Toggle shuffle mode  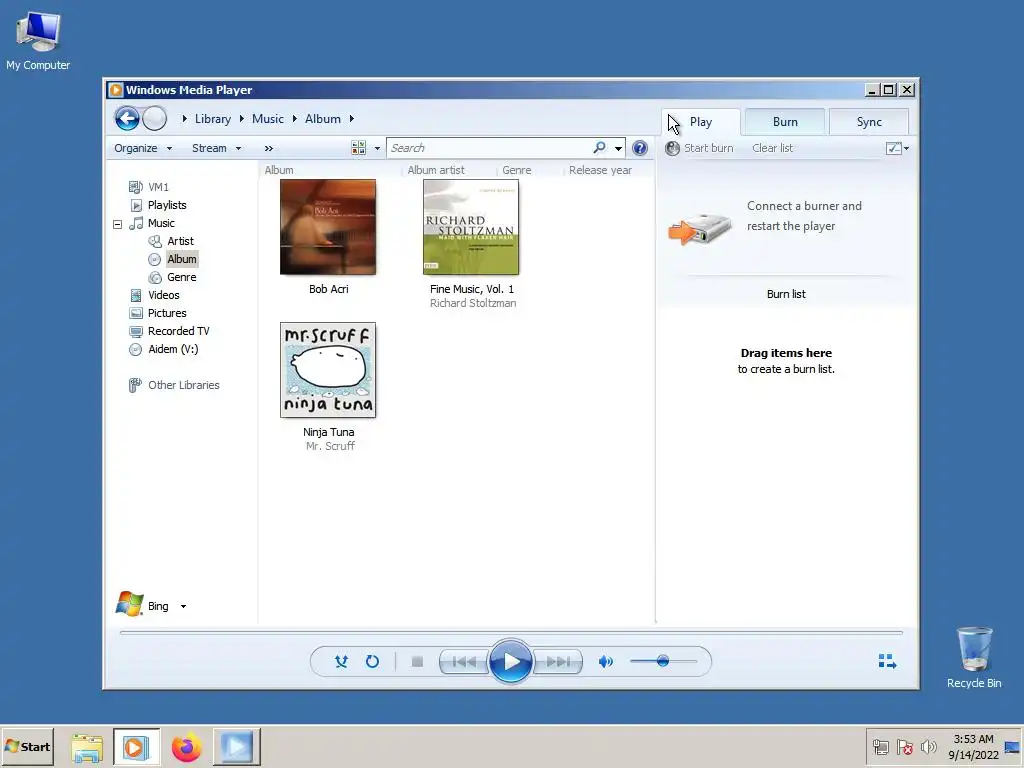341,662
